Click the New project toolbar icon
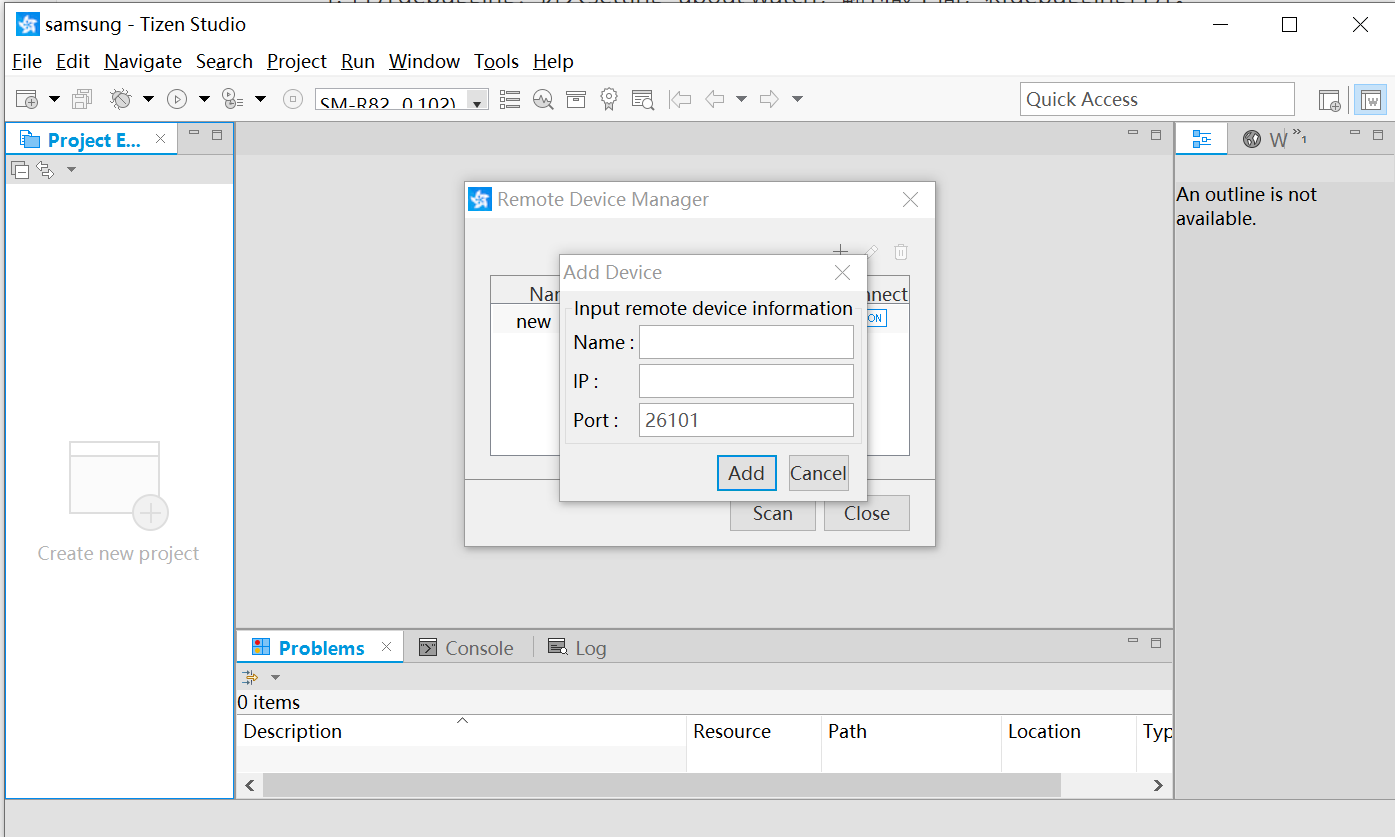 [27, 99]
